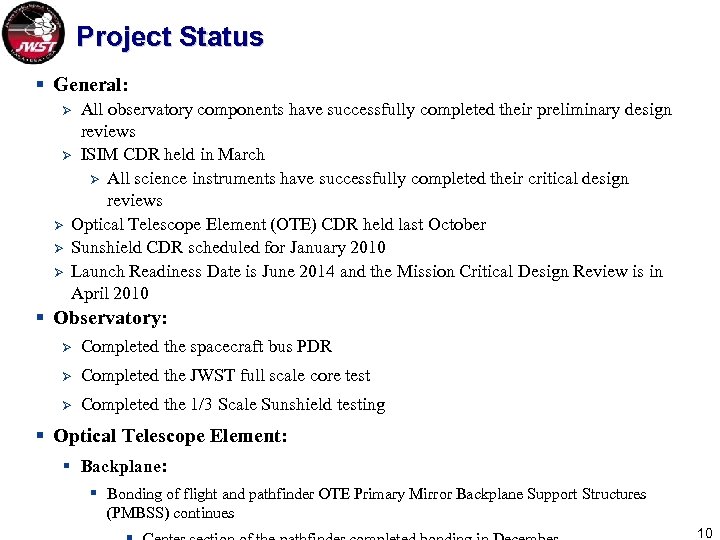This screenshot has width=720, height=540.
Task: Click the arrow bullet beside "Completed the spacecraft bus PDR"
Action: pyautogui.click(x=67, y=347)
